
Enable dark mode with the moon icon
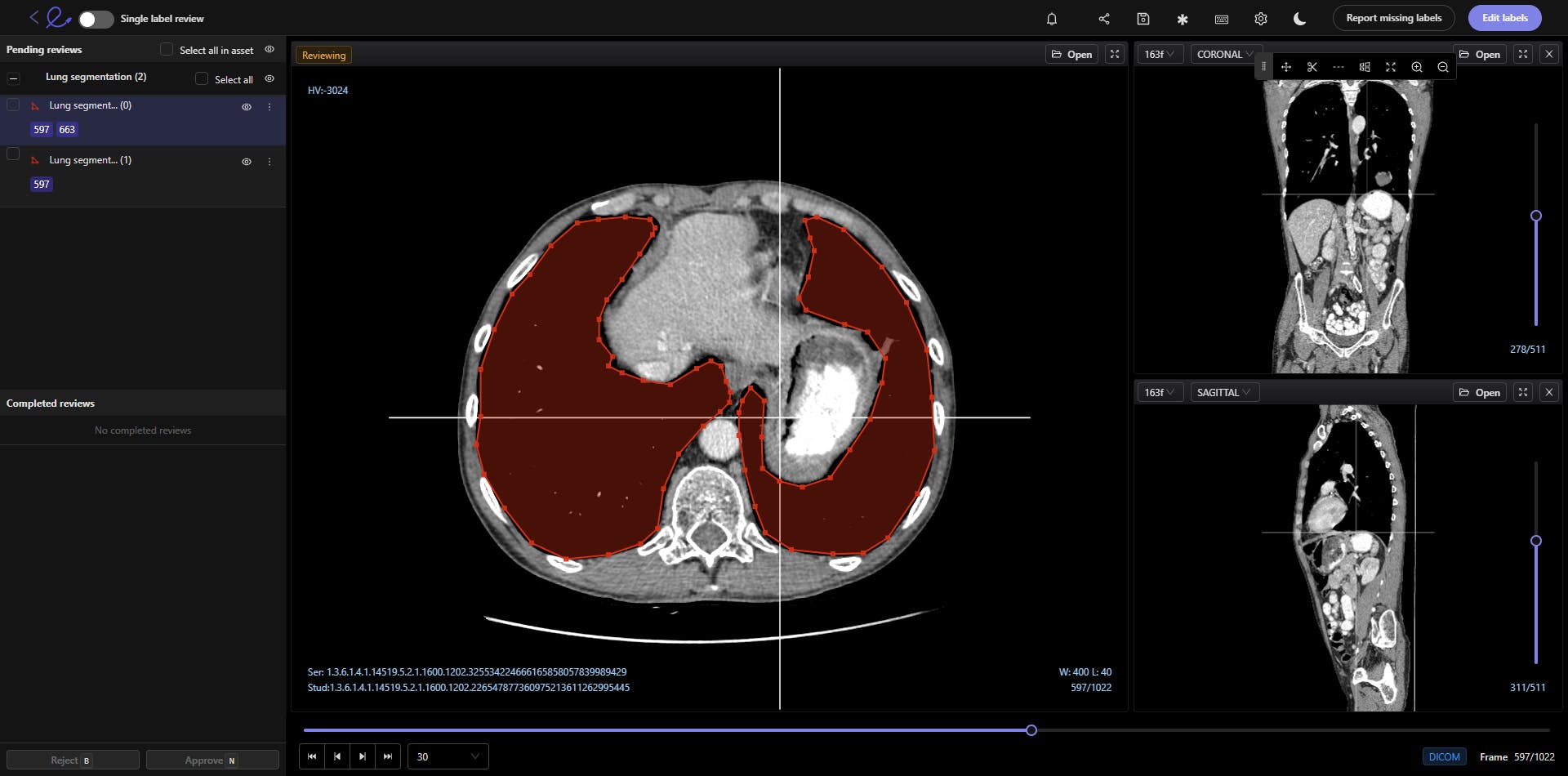(1298, 18)
